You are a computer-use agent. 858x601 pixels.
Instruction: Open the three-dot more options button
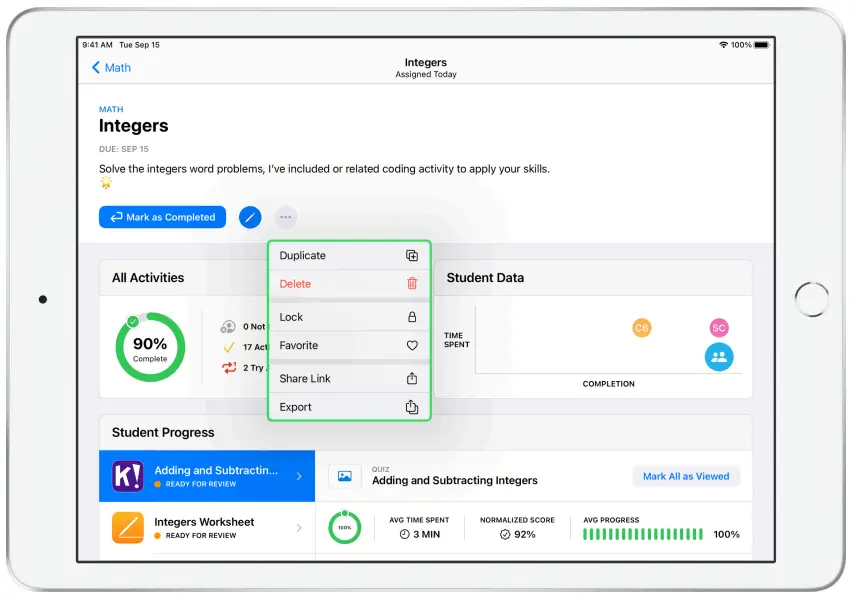click(x=286, y=217)
